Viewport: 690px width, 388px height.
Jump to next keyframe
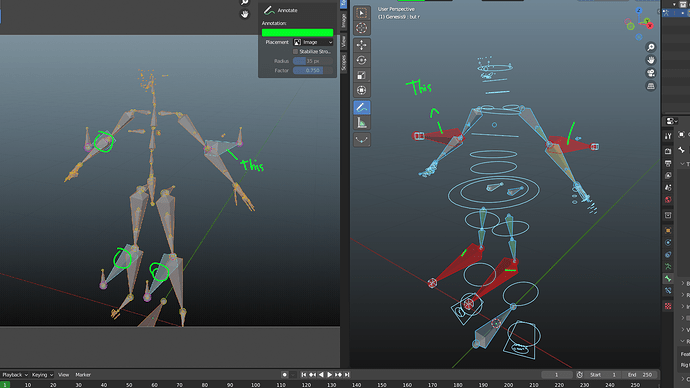pyautogui.click(x=338, y=375)
